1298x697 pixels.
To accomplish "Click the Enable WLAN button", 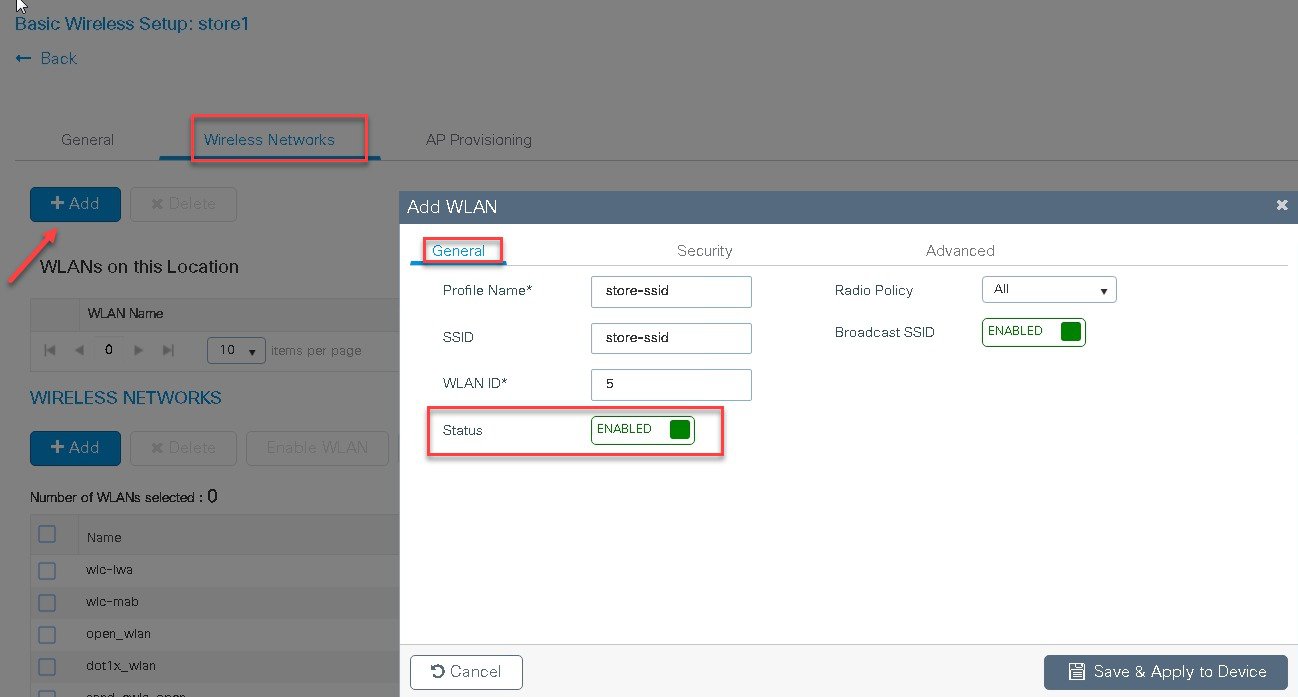I will 317,448.
